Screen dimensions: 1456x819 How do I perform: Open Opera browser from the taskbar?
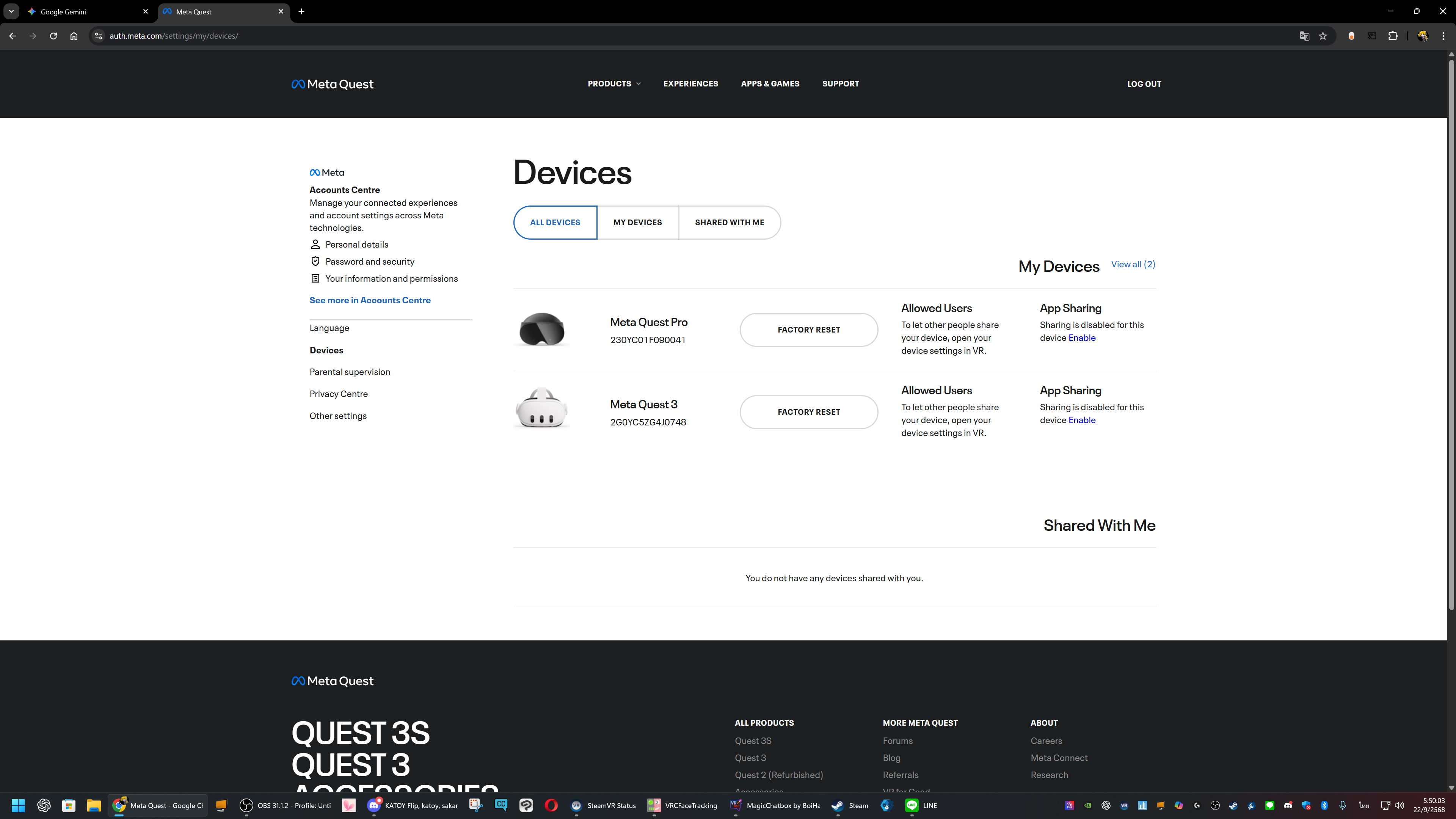point(551,805)
